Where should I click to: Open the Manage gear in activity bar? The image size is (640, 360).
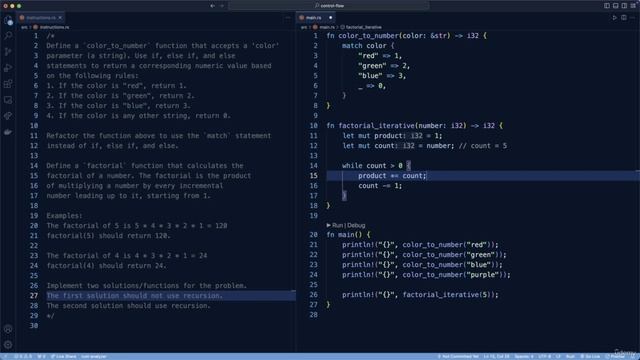click(x=8, y=345)
